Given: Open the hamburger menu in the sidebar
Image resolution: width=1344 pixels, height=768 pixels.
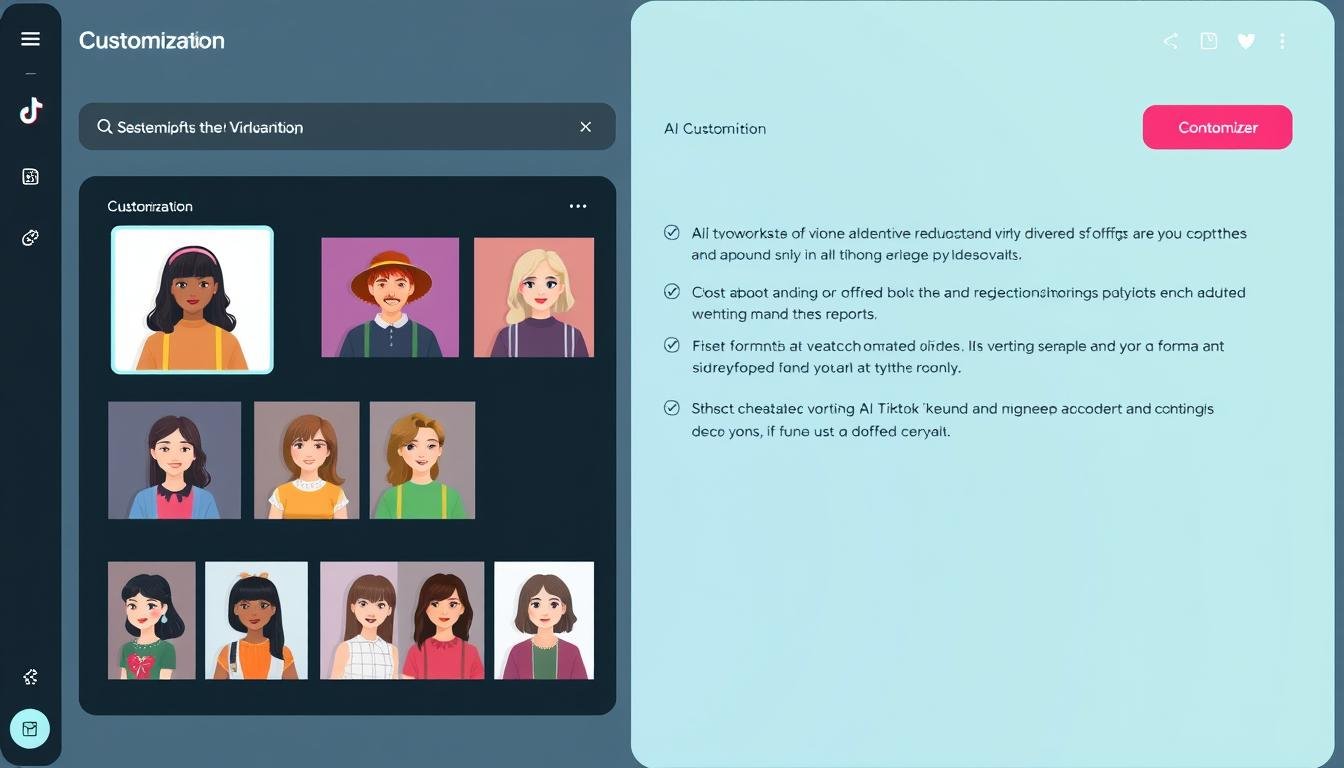Looking at the screenshot, I should 30,39.
